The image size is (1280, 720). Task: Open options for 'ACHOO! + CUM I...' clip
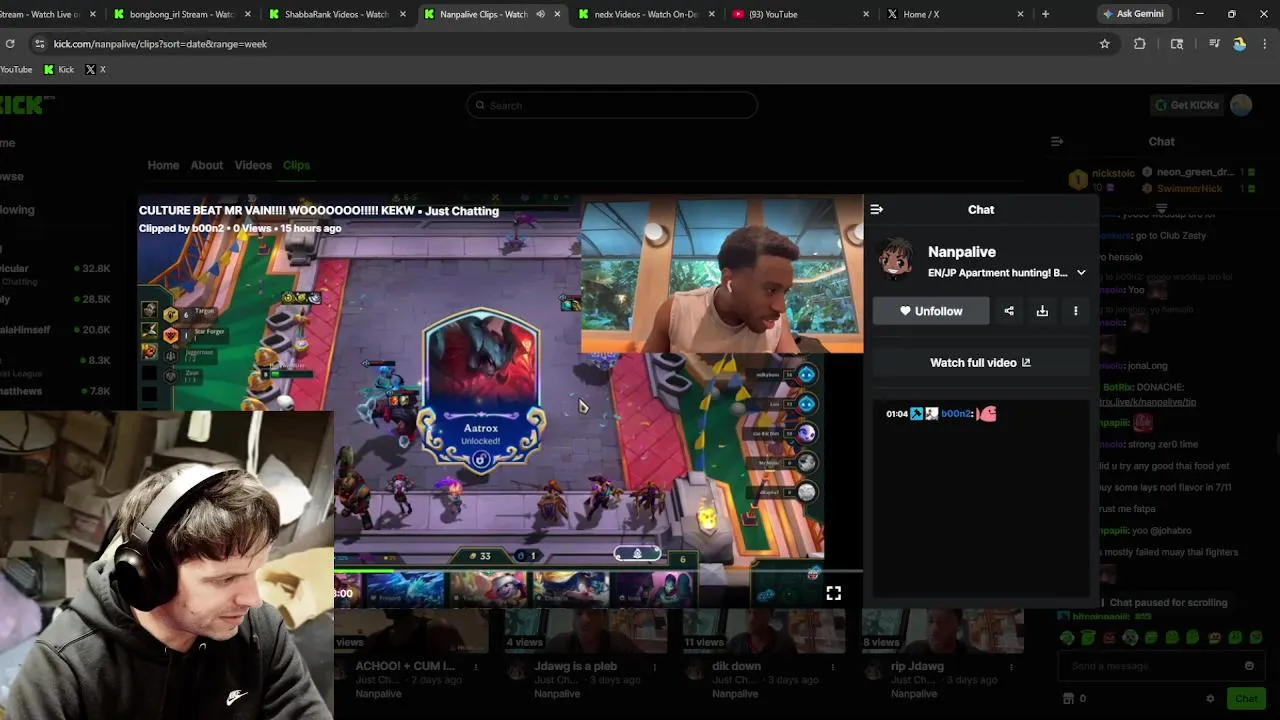click(476, 667)
